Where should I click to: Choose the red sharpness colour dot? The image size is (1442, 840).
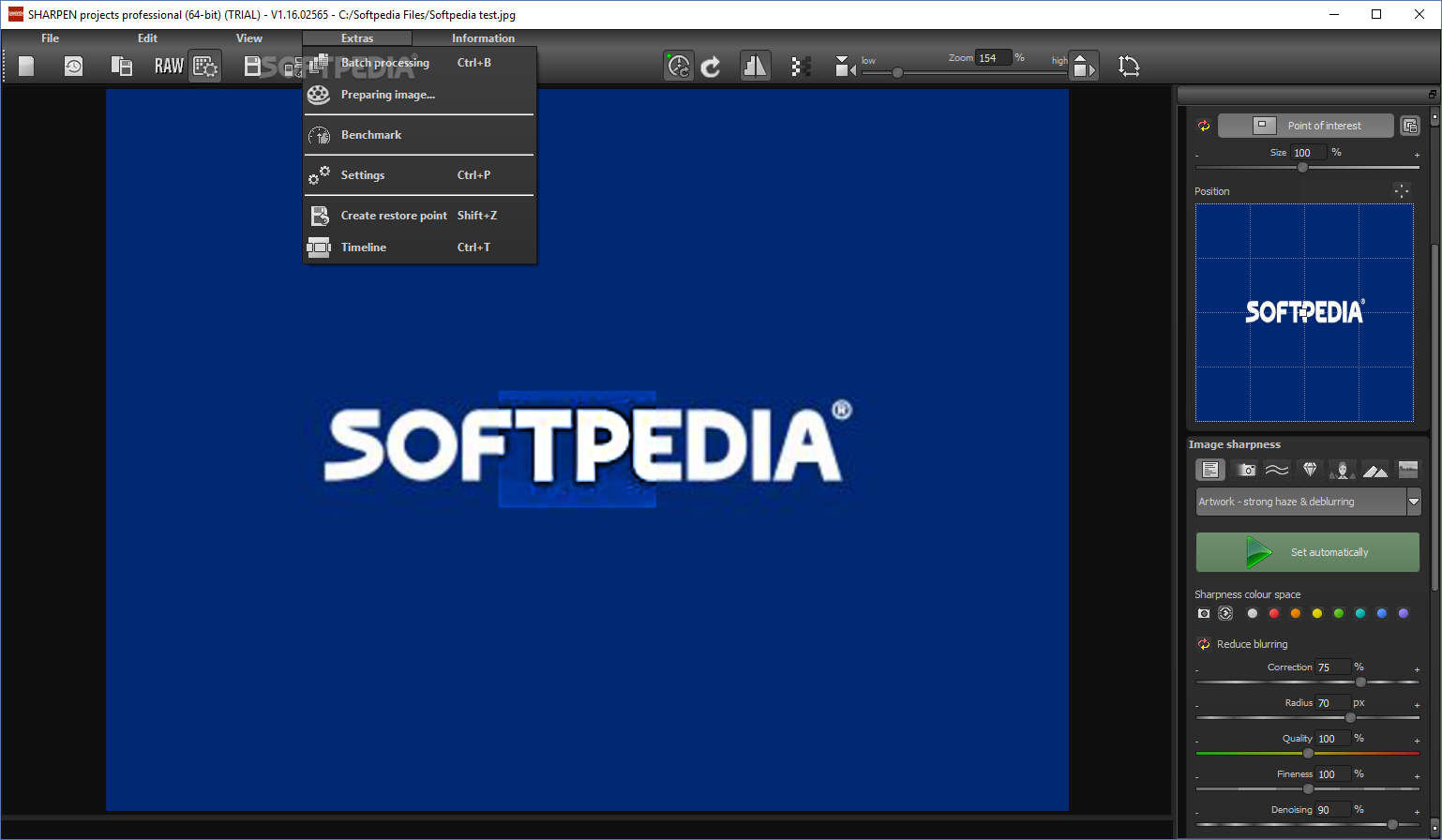click(1274, 613)
